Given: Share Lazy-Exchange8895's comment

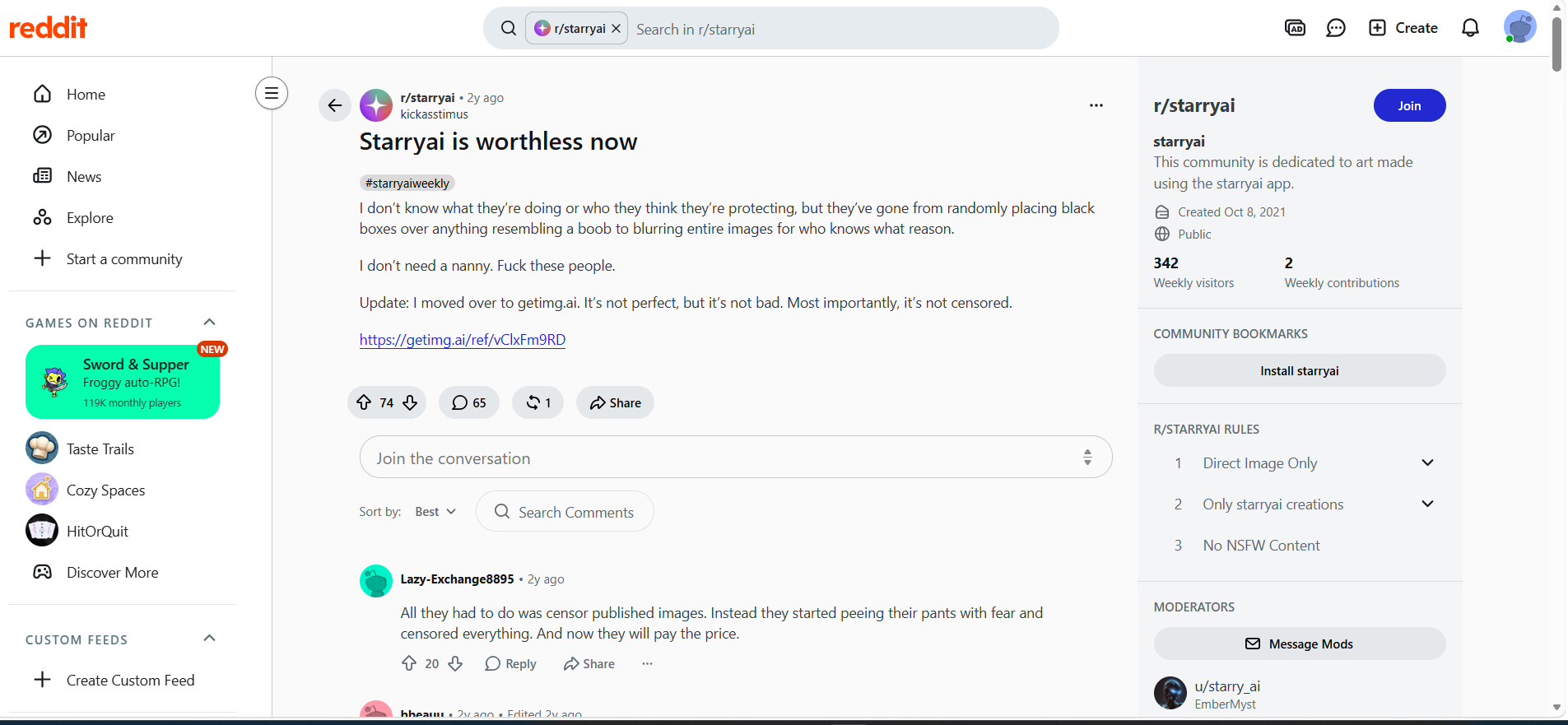Looking at the screenshot, I should (589, 663).
